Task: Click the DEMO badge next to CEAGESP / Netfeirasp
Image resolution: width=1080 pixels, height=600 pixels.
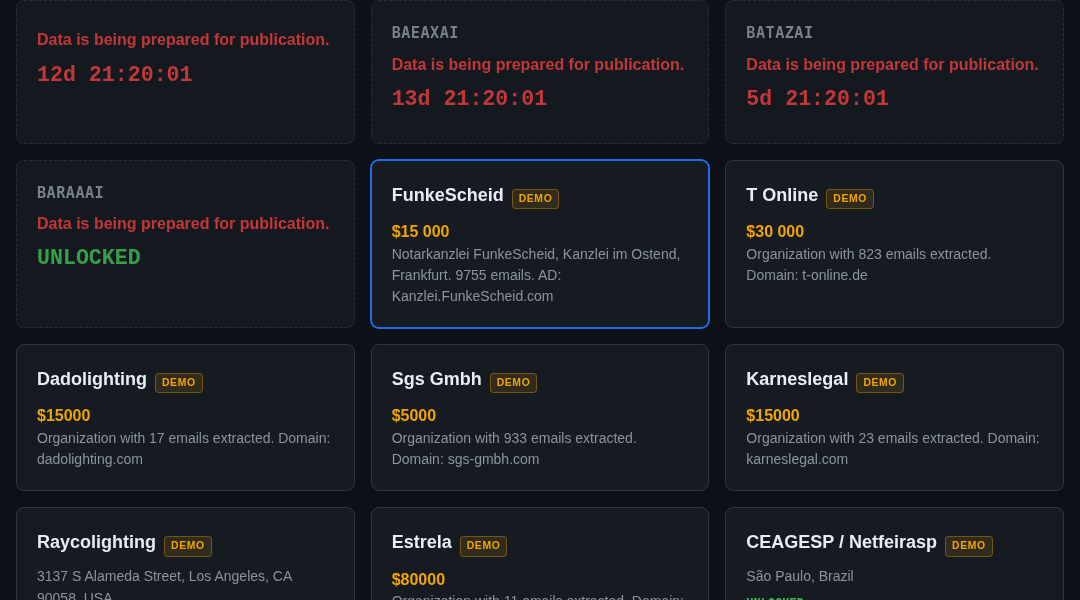Action: pos(968,546)
